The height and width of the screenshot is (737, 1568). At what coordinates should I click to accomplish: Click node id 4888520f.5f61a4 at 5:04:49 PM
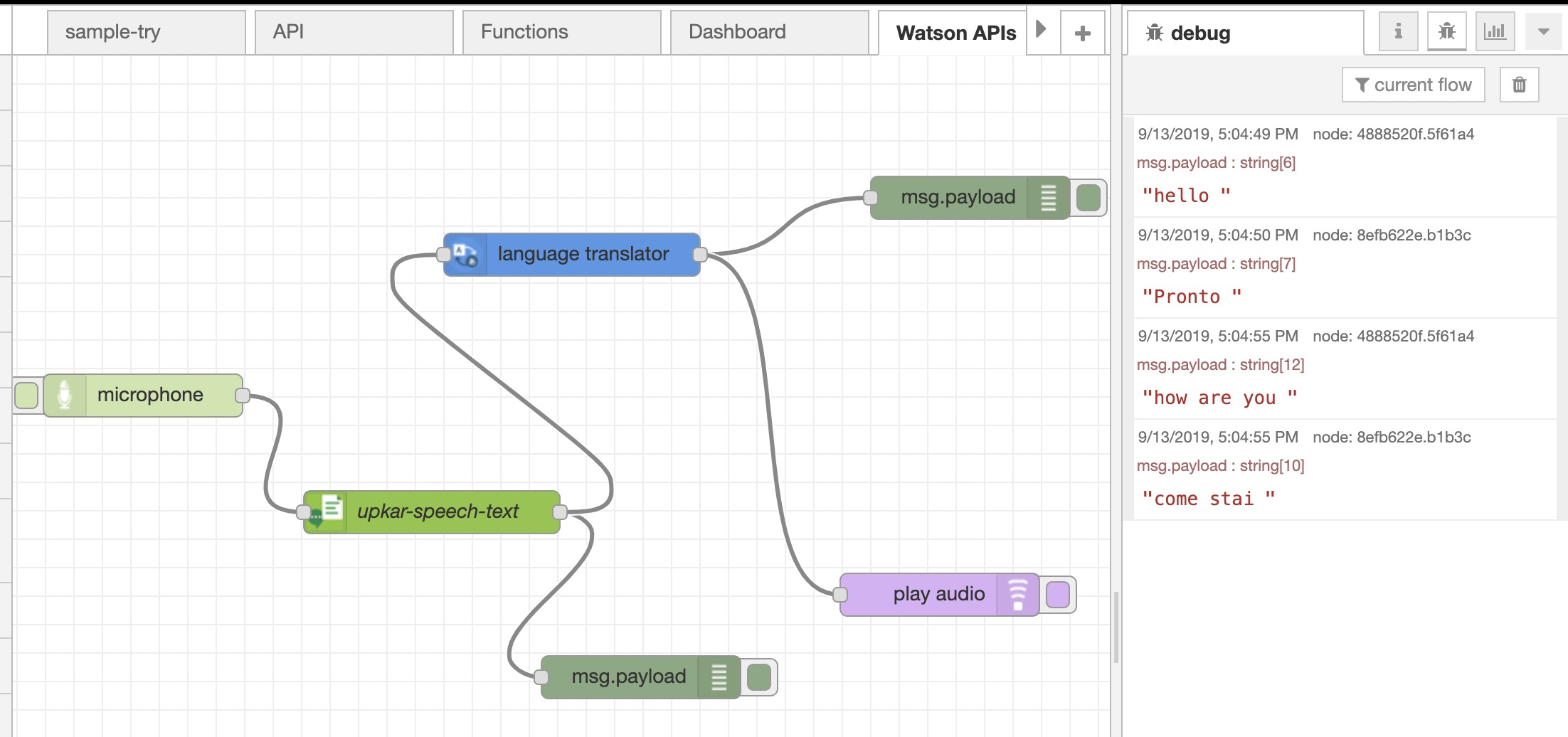pos(1393,134)
